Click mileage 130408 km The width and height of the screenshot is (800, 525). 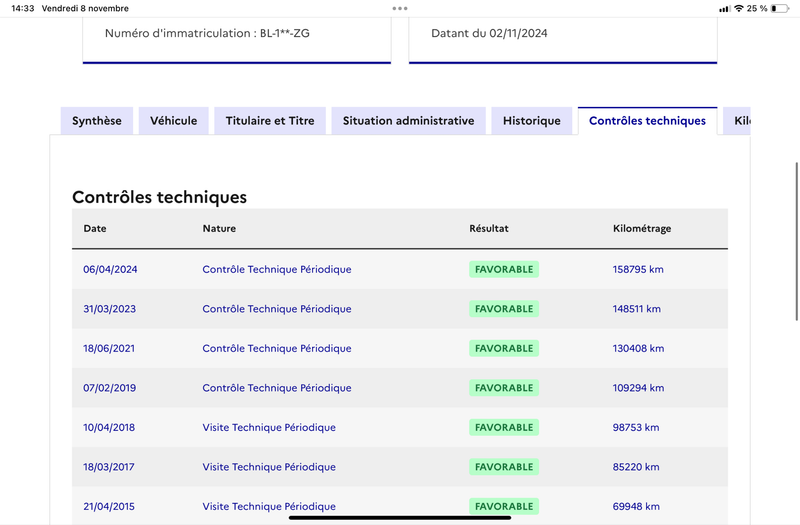click(x=638, y=348)
